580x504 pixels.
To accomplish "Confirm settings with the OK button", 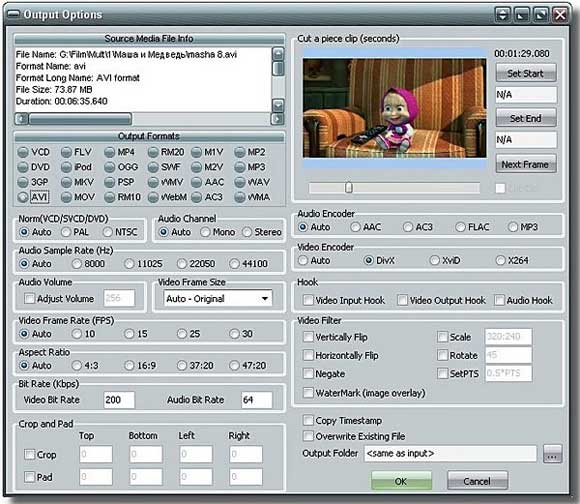I will pyautogui.click(x=401, y=481).
